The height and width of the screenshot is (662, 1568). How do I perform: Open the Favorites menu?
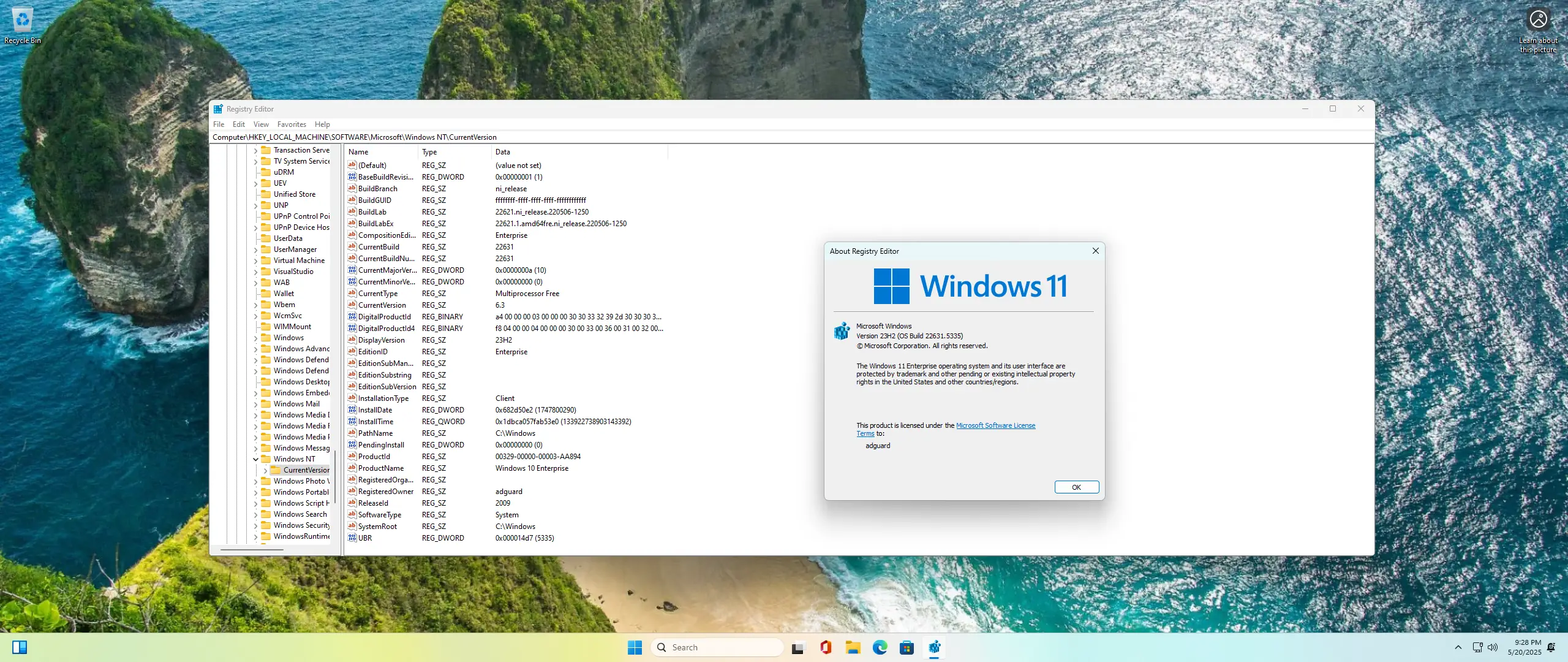292,124
